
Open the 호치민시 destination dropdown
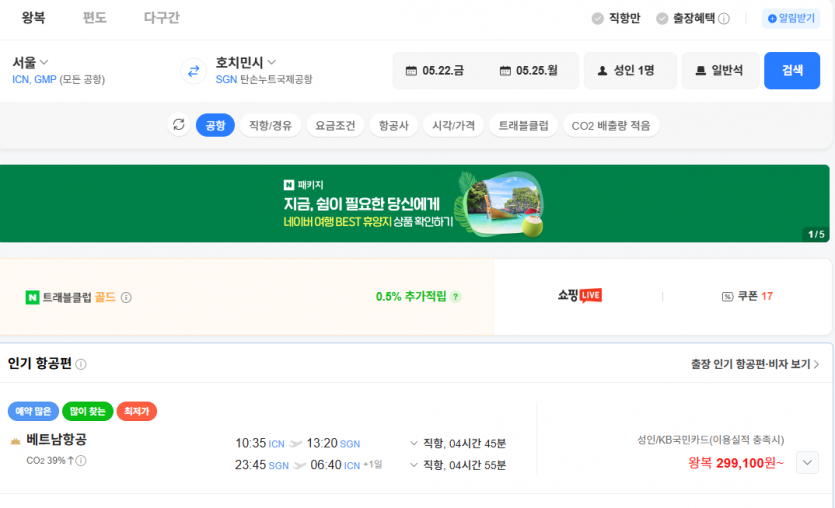point(246,62)
